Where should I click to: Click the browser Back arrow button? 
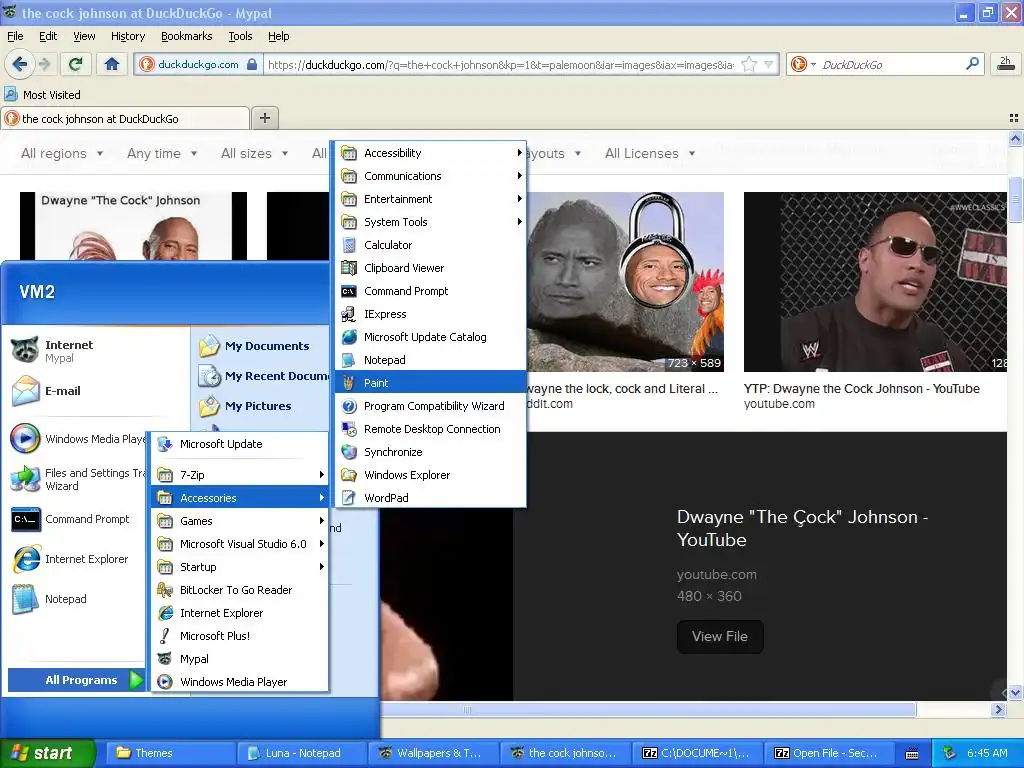pos(20,64)
